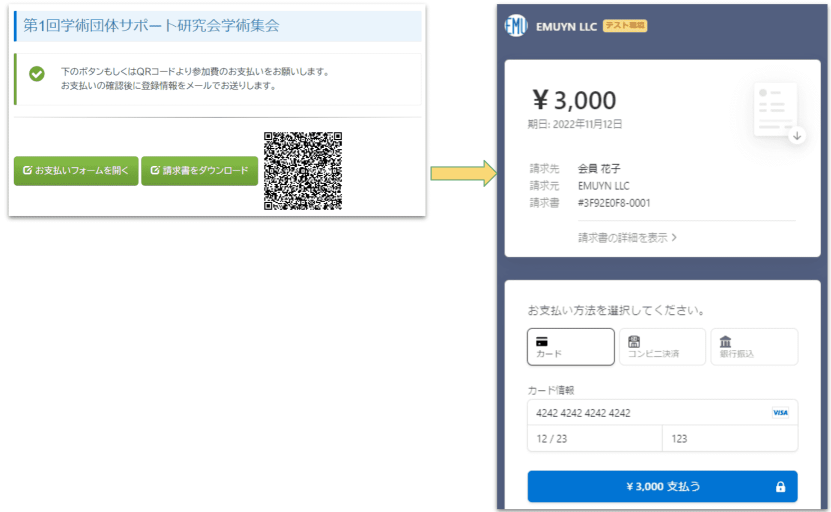Select the 銀行振込 payment tab

point(754,347)
